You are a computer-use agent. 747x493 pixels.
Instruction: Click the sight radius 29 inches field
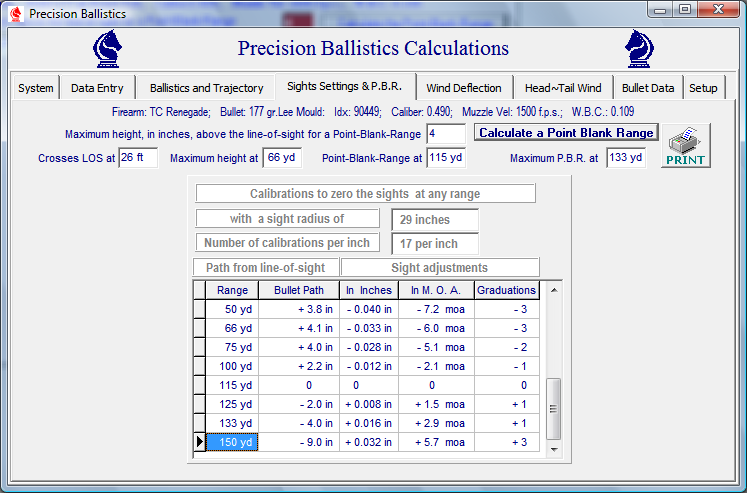[434, 219]
